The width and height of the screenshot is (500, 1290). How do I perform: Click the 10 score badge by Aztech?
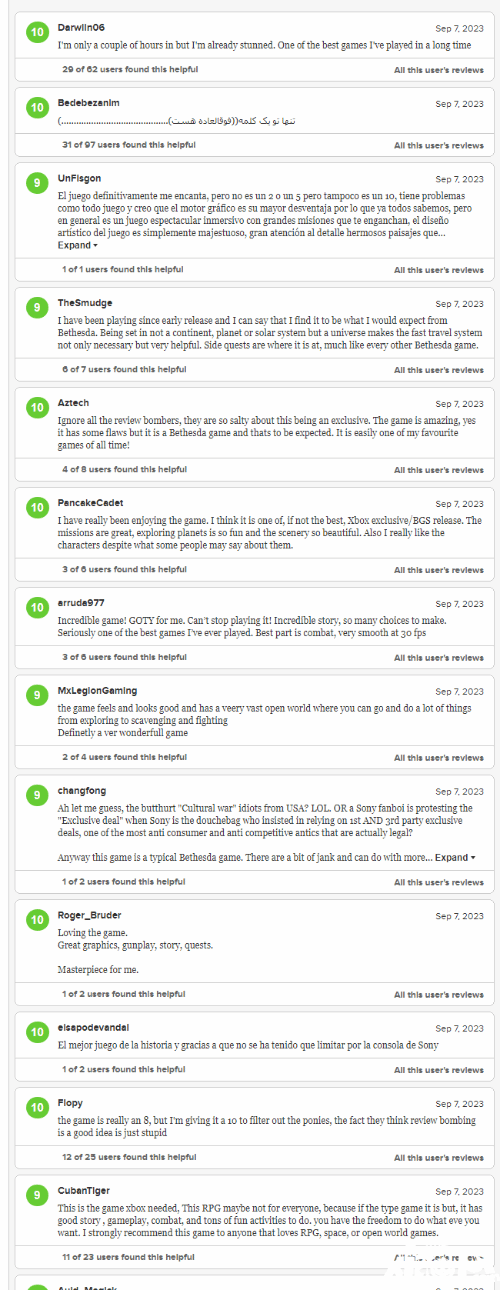click(x=37, y=408)
